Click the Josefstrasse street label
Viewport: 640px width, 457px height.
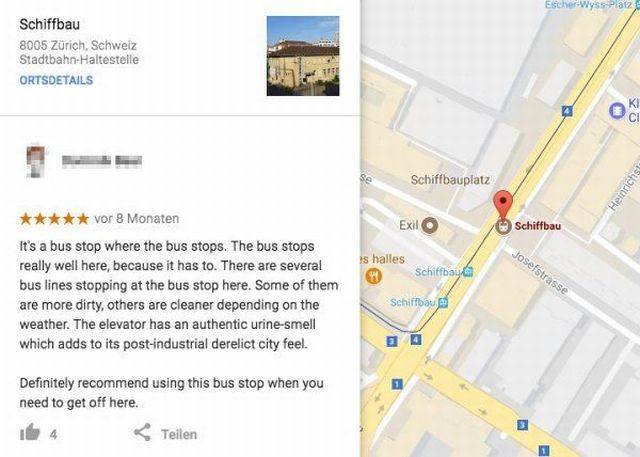point(539,271)
